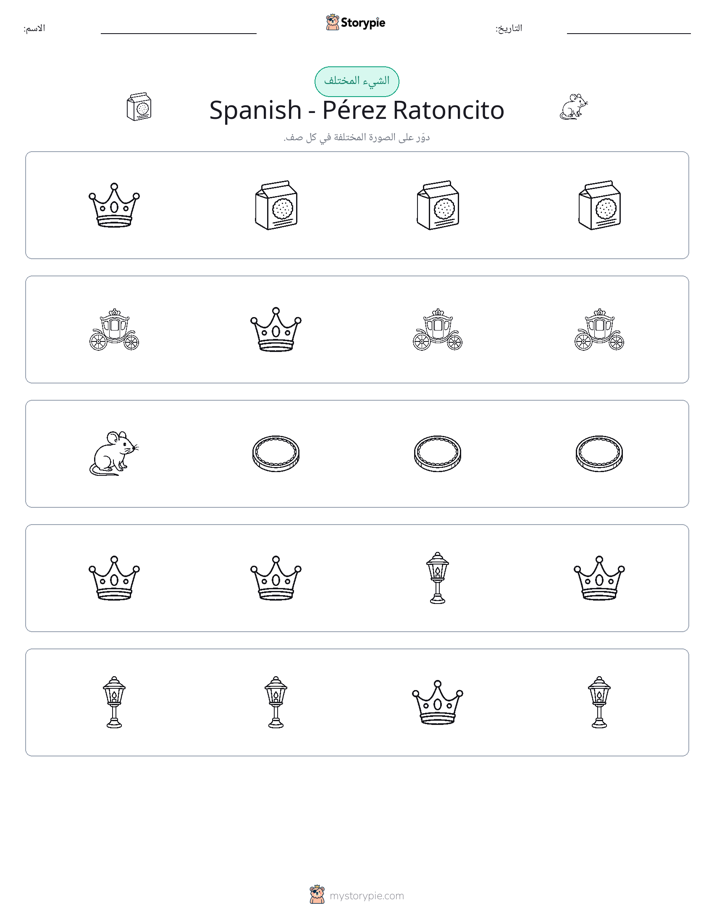This screenshot has height=924, width=714.
Task: Click the first street lamp in bottom row
Action: click(x=114, y=702)
